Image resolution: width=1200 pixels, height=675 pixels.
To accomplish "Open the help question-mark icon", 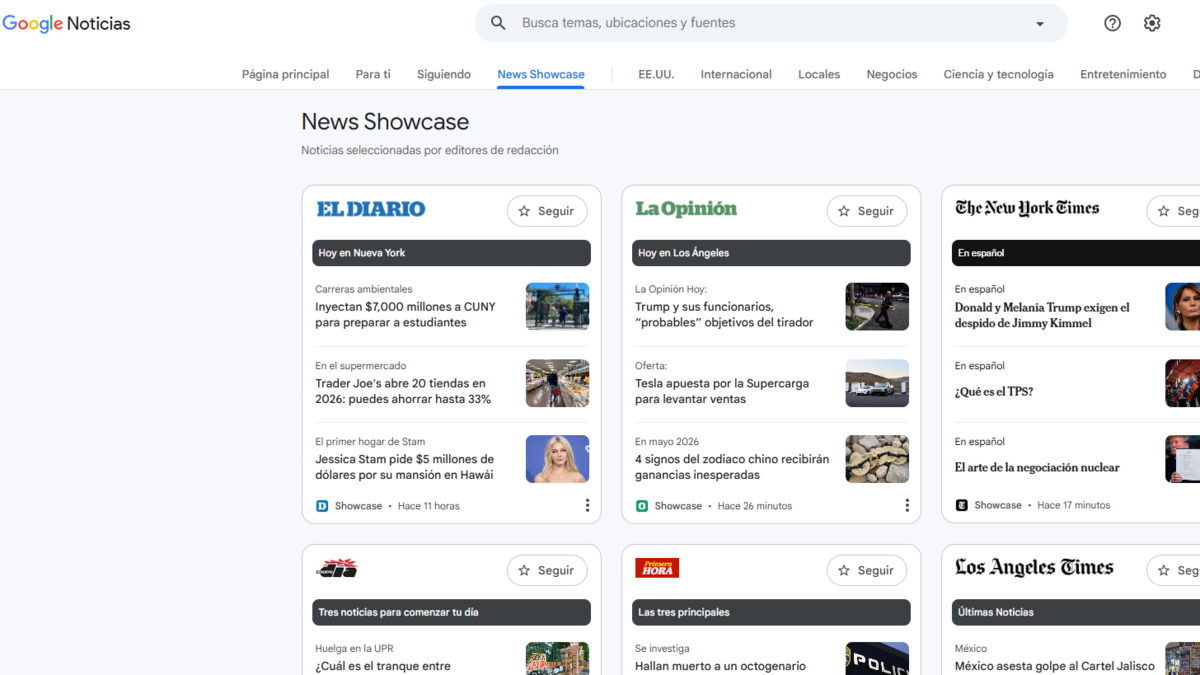I will coord(1112,23).
